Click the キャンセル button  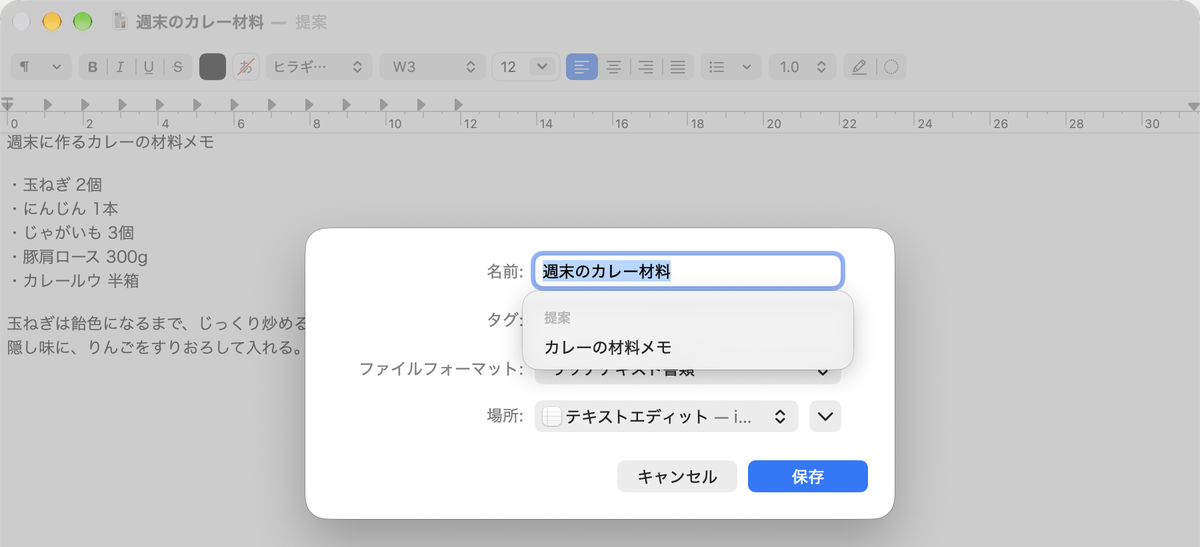click(677, 476)
